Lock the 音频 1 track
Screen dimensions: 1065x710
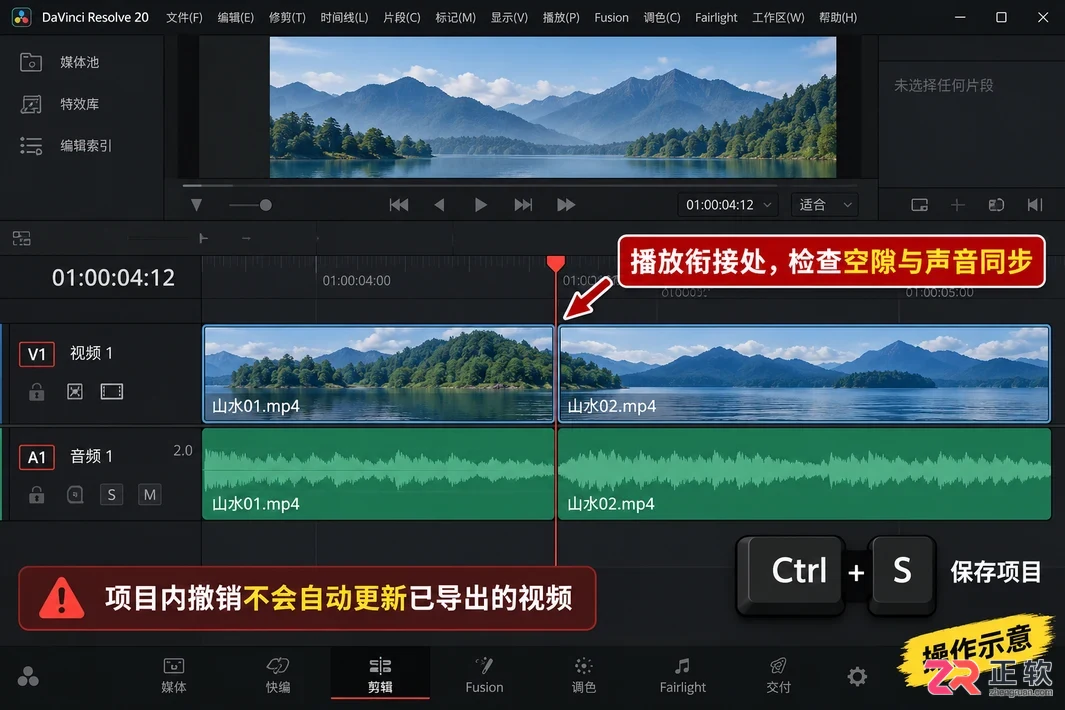(37, 495)
